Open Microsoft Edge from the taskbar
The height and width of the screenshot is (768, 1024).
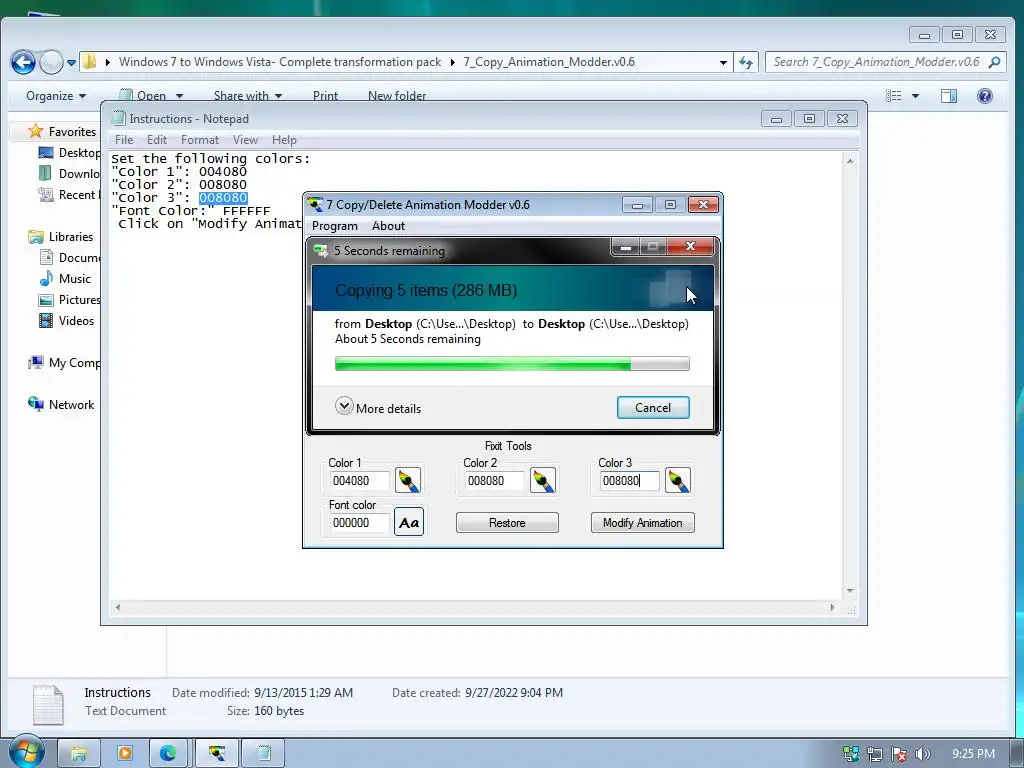[x=168, y=754]
